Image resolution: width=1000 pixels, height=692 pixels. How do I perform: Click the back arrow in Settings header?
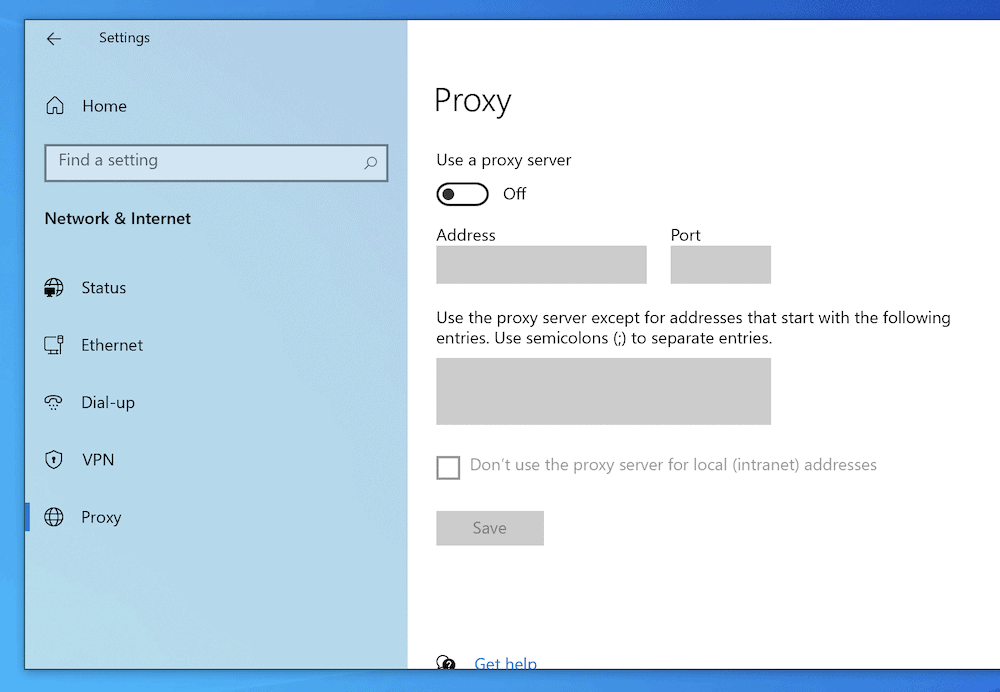point(54,39)
